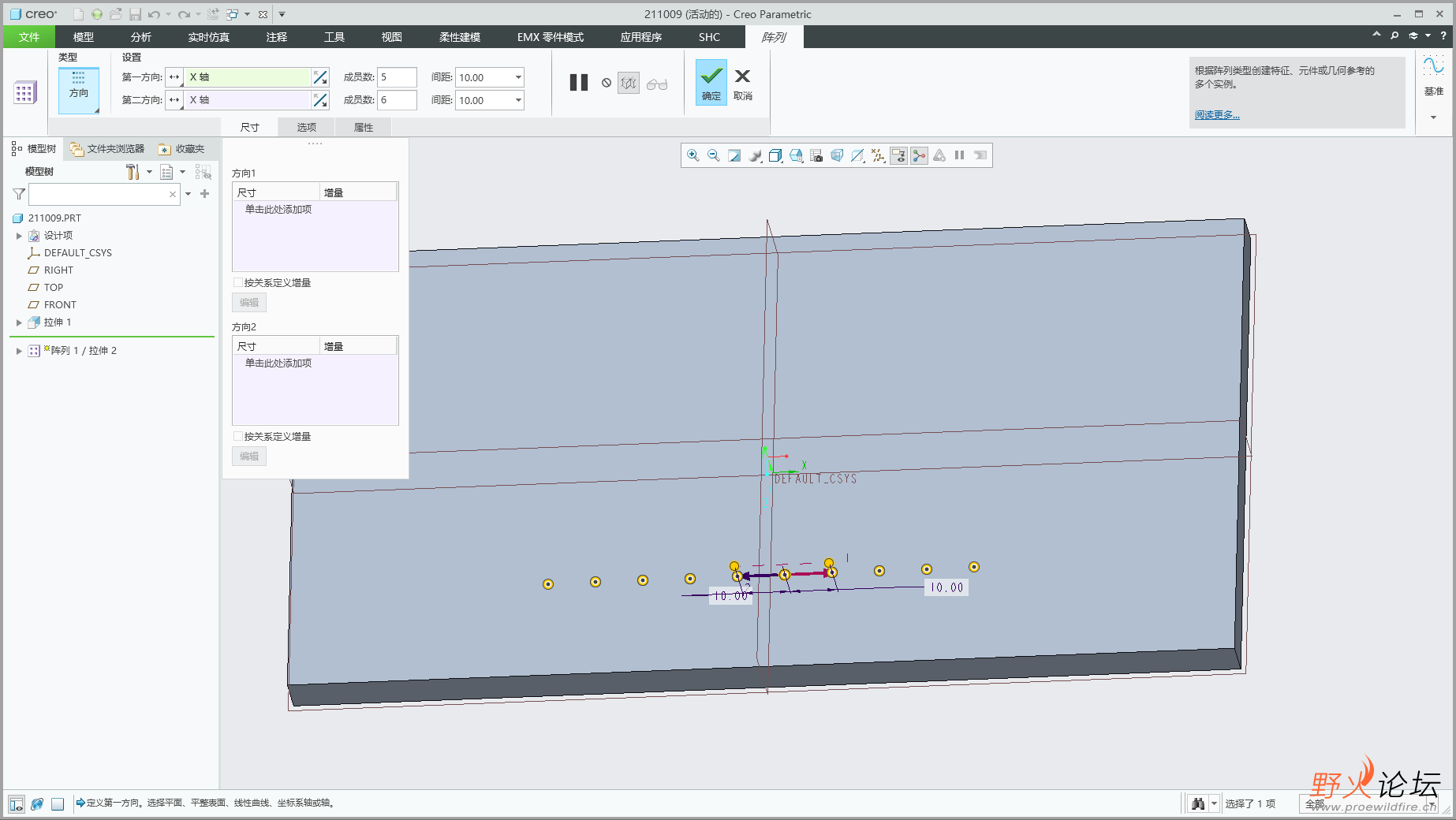The height and width of the screenshot is (820, 1456).
Task: Select the DEFAULT_CSYS tree item
Action: point(77,253)
